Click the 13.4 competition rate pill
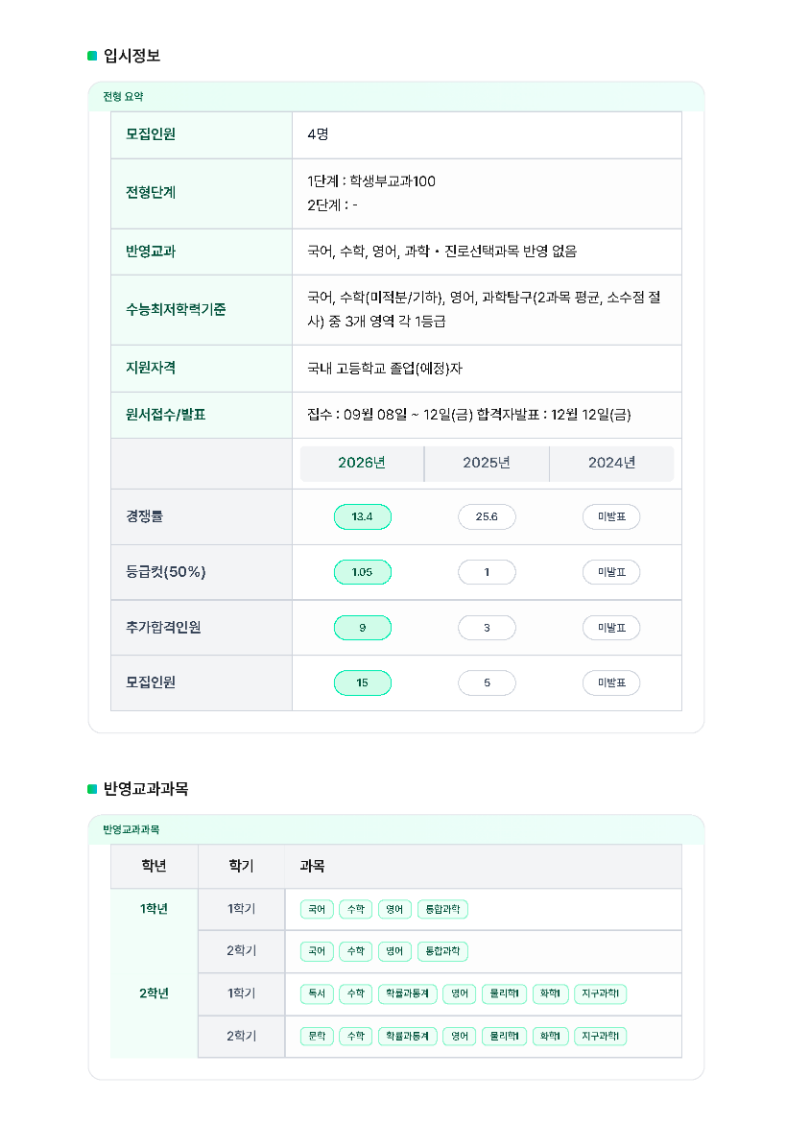794x1123 pixels. (362, 517)
